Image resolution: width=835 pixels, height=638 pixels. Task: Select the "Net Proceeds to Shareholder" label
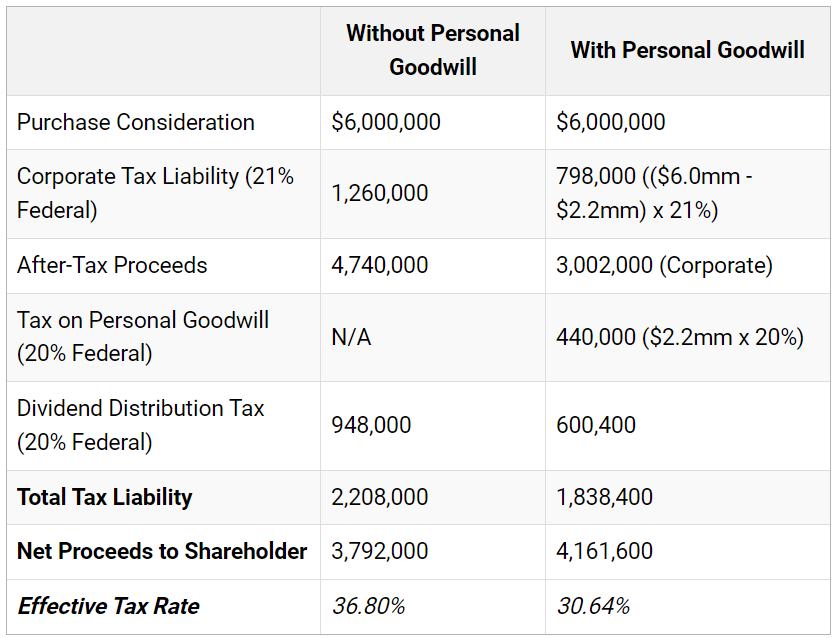(162, 552)
